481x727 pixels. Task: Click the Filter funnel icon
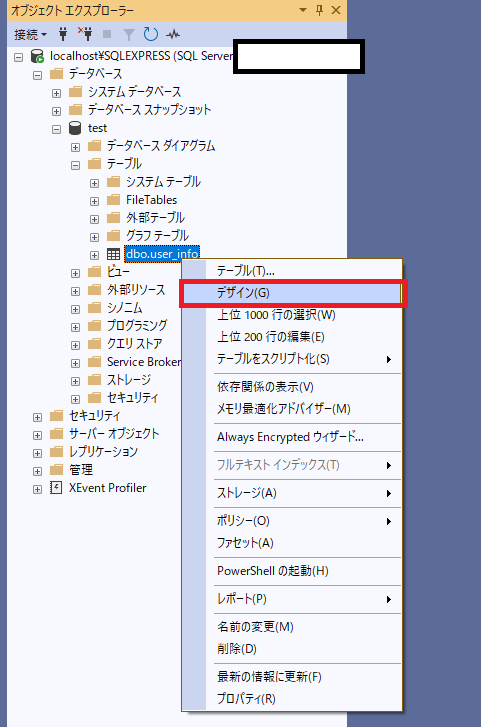(x=129, y=34)
